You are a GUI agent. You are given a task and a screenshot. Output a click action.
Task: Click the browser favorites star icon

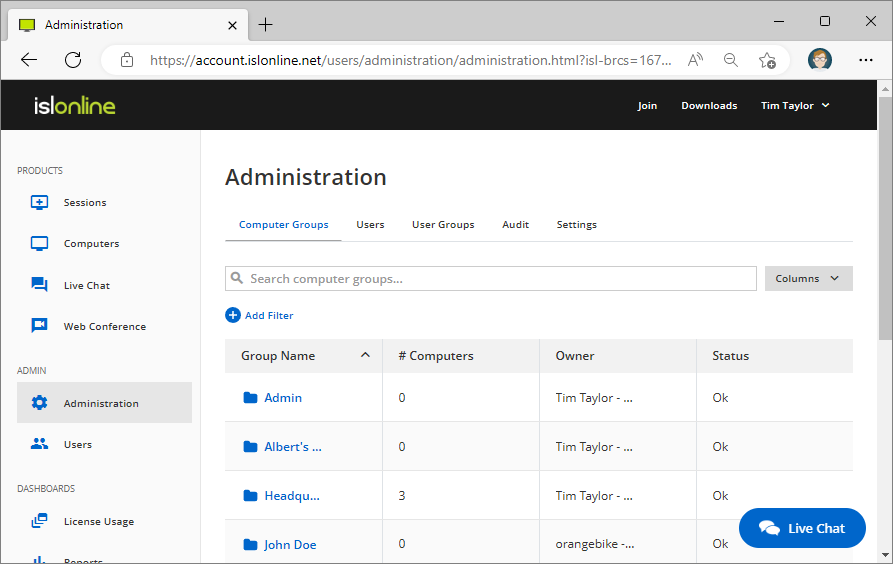[x=767, y=60]
